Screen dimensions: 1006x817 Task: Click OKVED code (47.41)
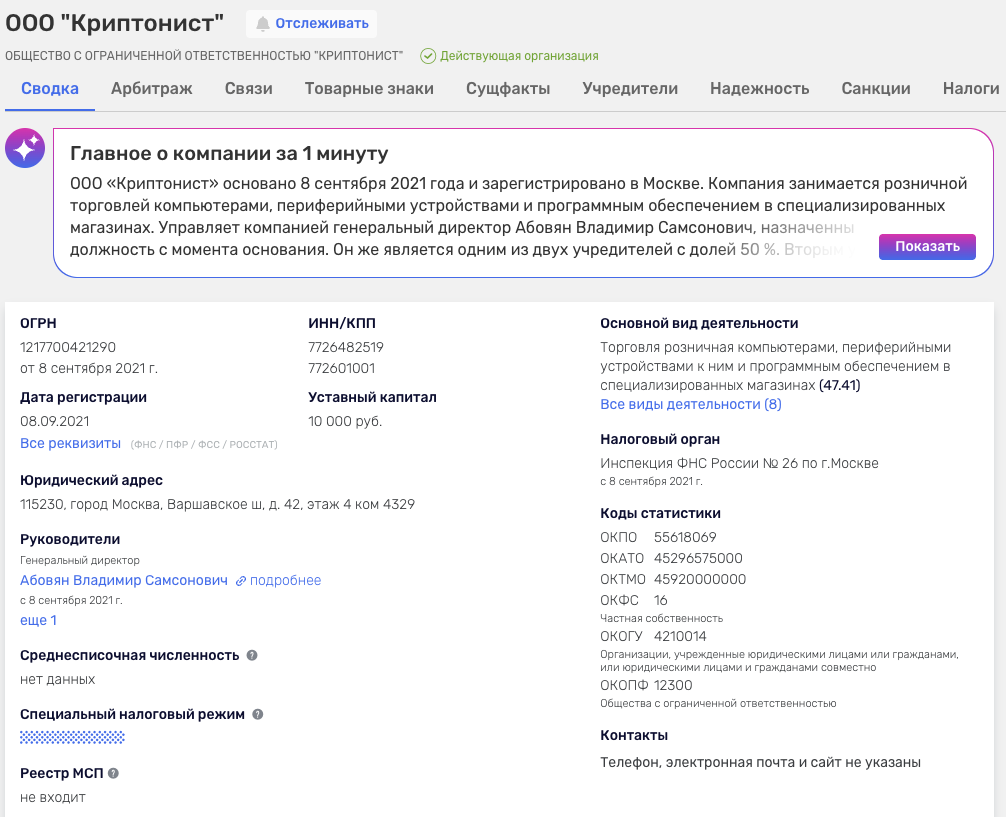840,385
